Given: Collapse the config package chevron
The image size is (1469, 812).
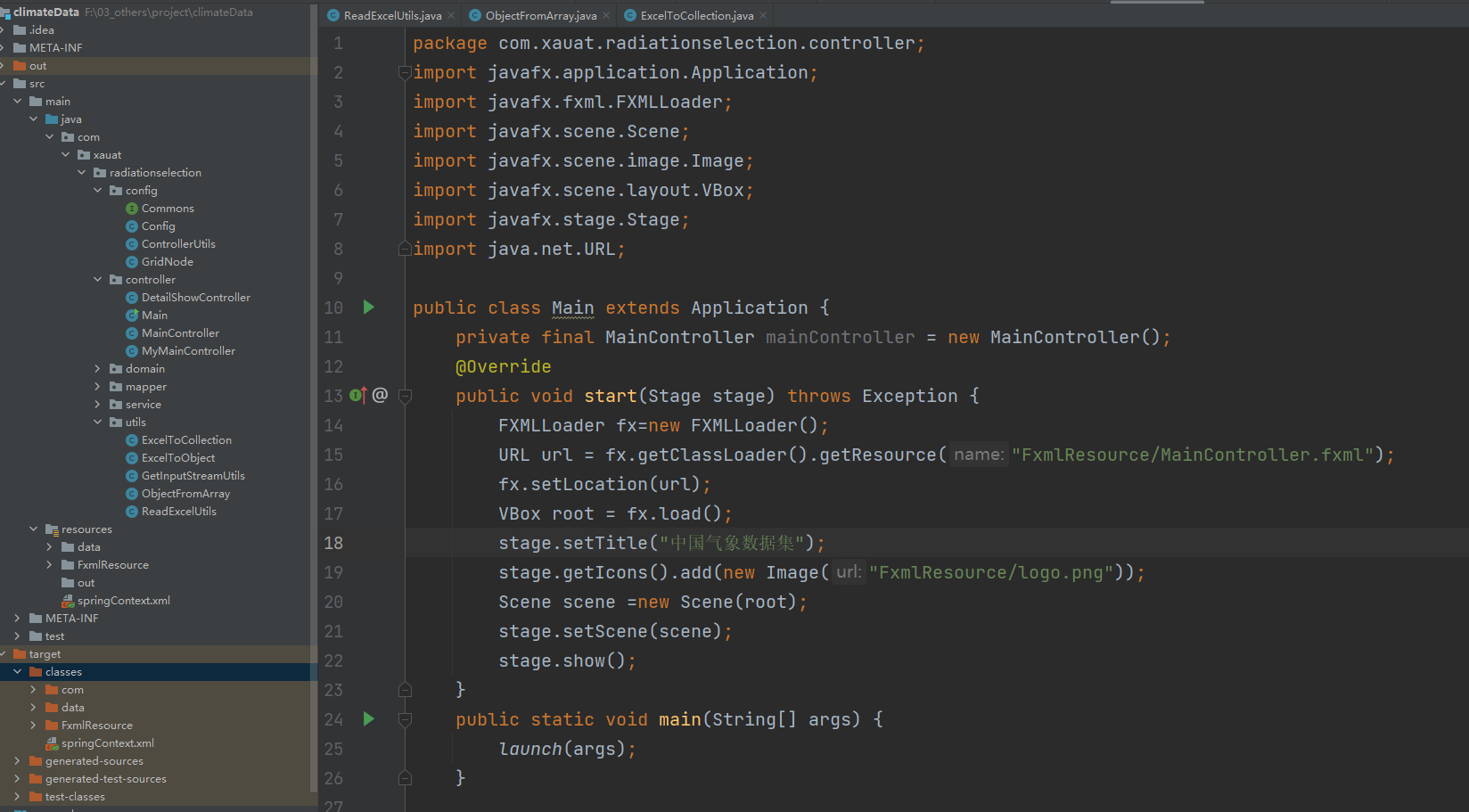Looking at the screenshot, I should 98,191.
